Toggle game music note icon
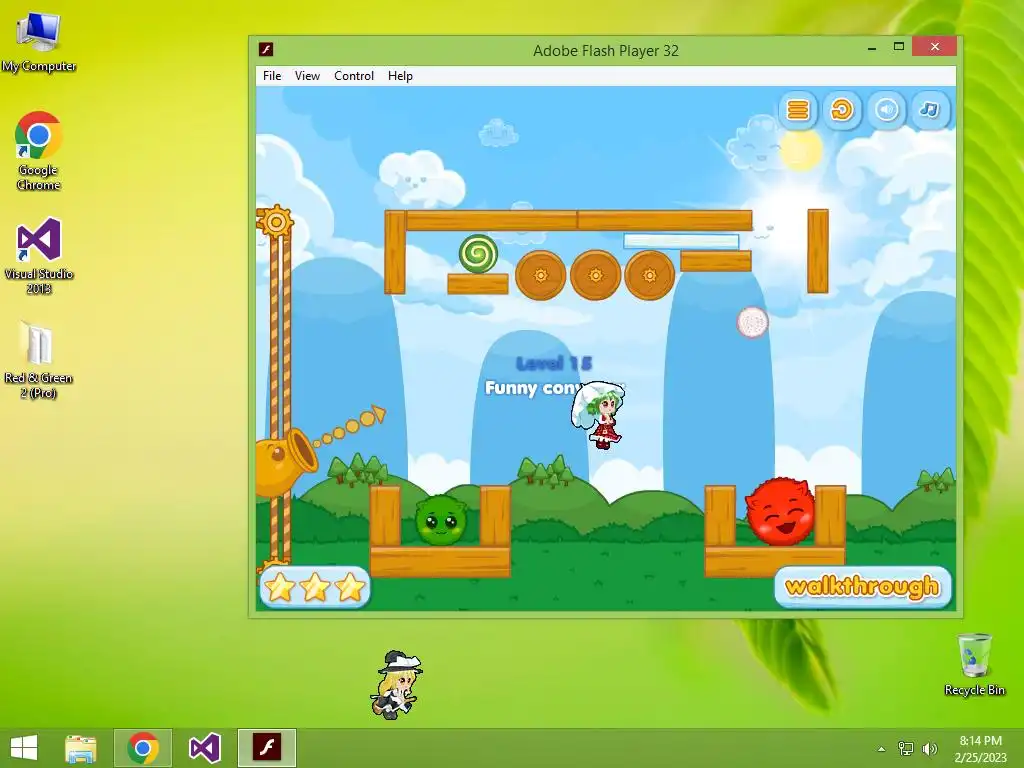Image resolution: width=1024 pixels, height=768 pixels. (930, 110)
